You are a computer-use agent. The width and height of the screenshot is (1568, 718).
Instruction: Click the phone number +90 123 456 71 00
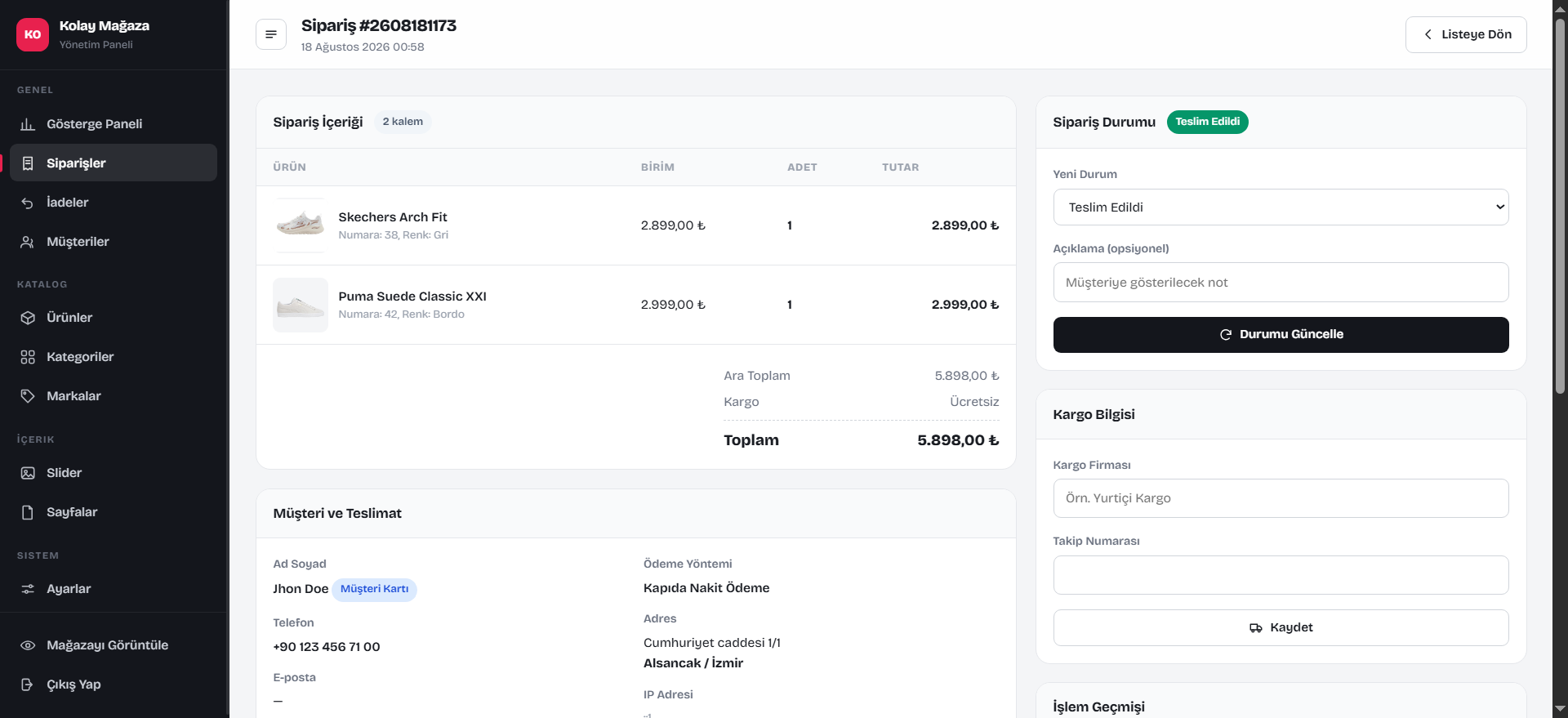point(327,647)
